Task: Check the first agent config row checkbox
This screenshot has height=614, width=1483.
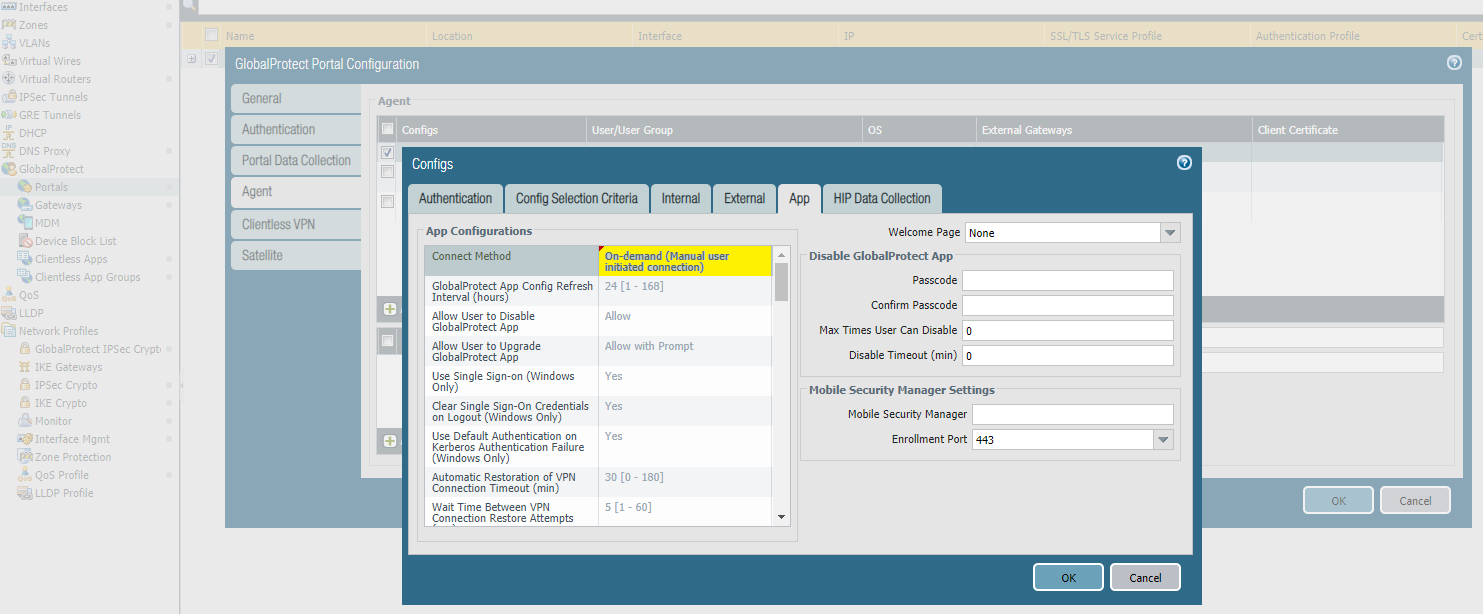Action: (x=387, y=153)
